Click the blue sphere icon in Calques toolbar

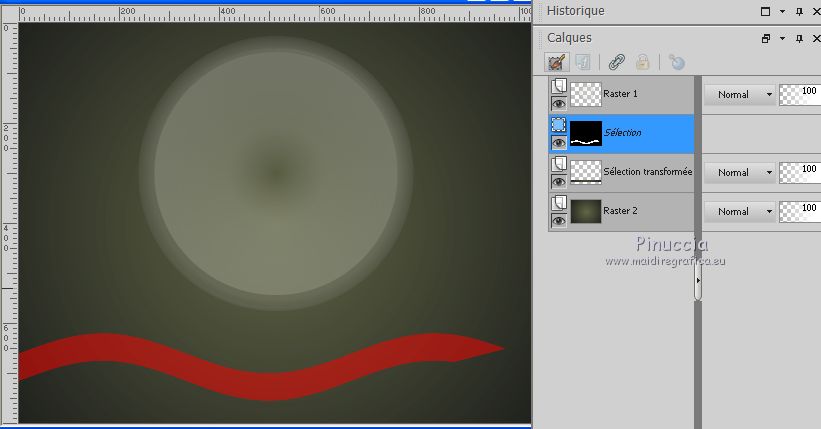676,62
